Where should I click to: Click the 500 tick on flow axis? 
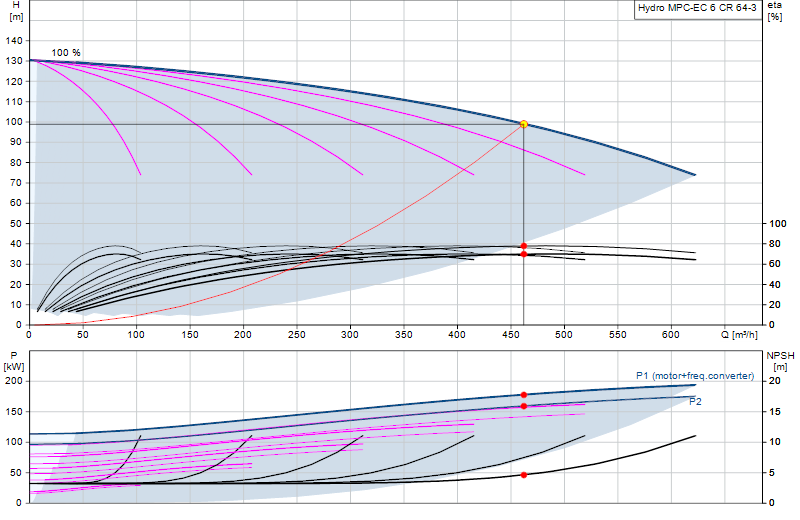(564, 335)
